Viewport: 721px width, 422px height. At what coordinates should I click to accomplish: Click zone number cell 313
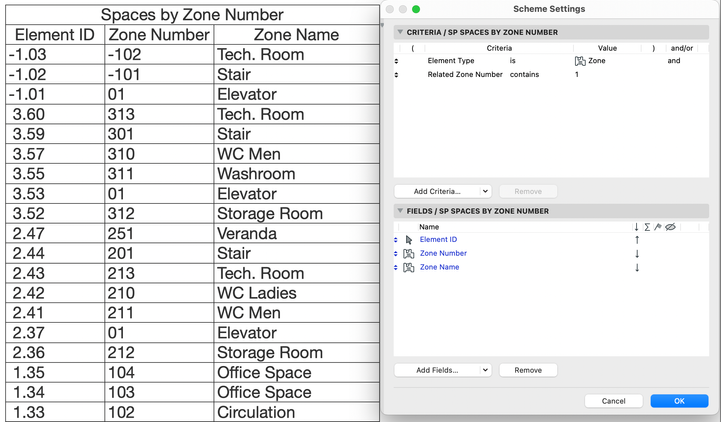159,114
